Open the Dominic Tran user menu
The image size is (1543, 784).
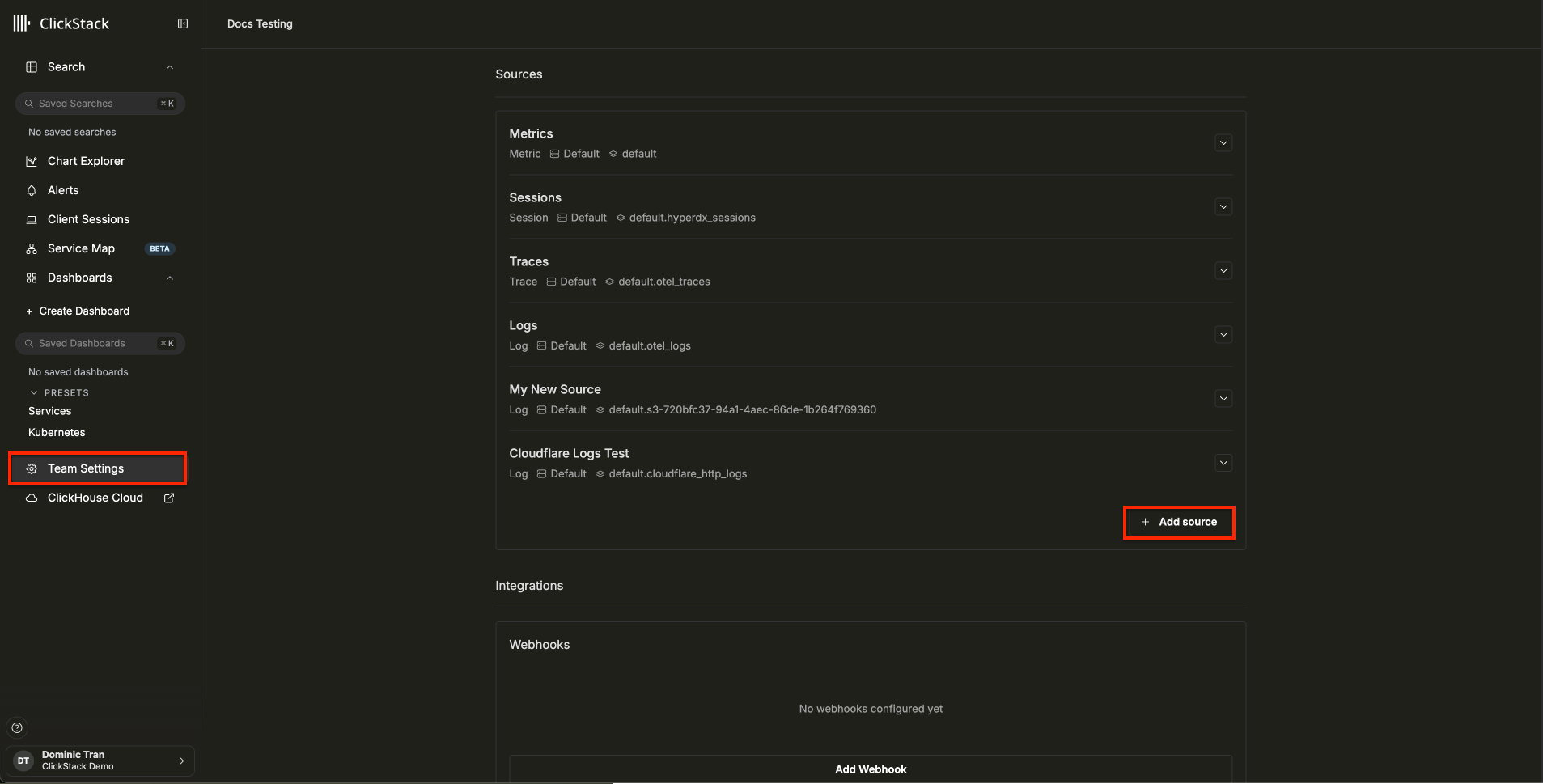100,761
